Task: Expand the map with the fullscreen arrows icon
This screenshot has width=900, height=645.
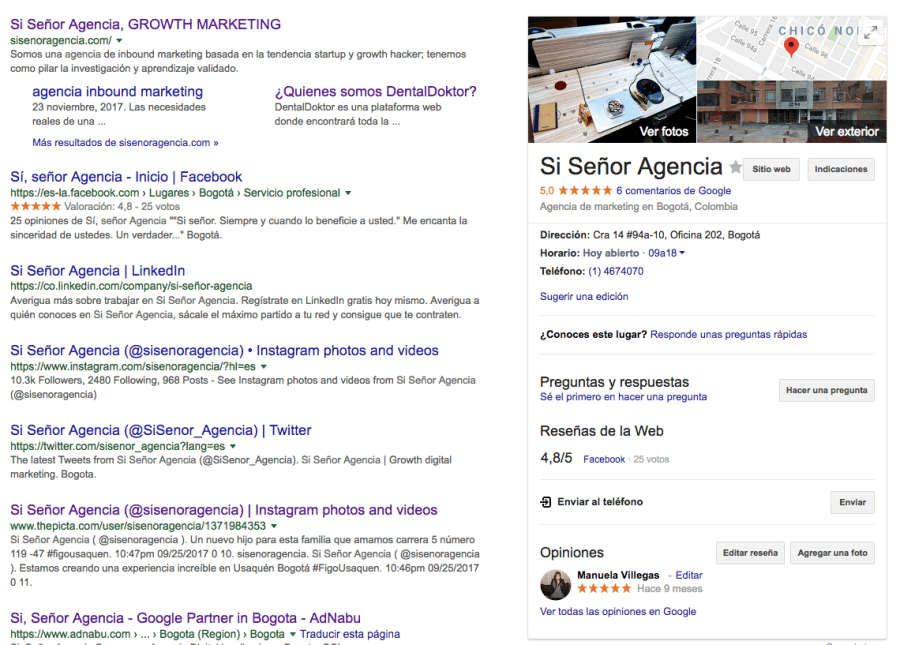Action: tap(871, 33)
